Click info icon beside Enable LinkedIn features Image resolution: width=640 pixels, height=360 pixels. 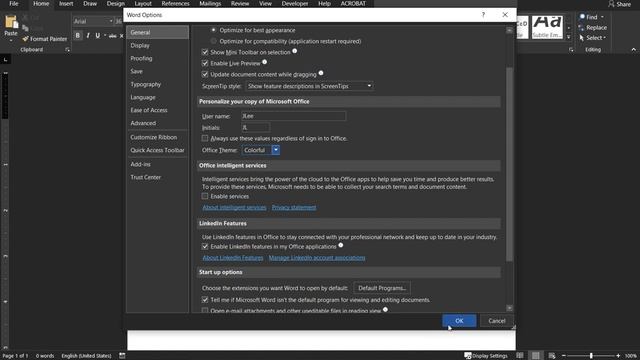(341, 245)
